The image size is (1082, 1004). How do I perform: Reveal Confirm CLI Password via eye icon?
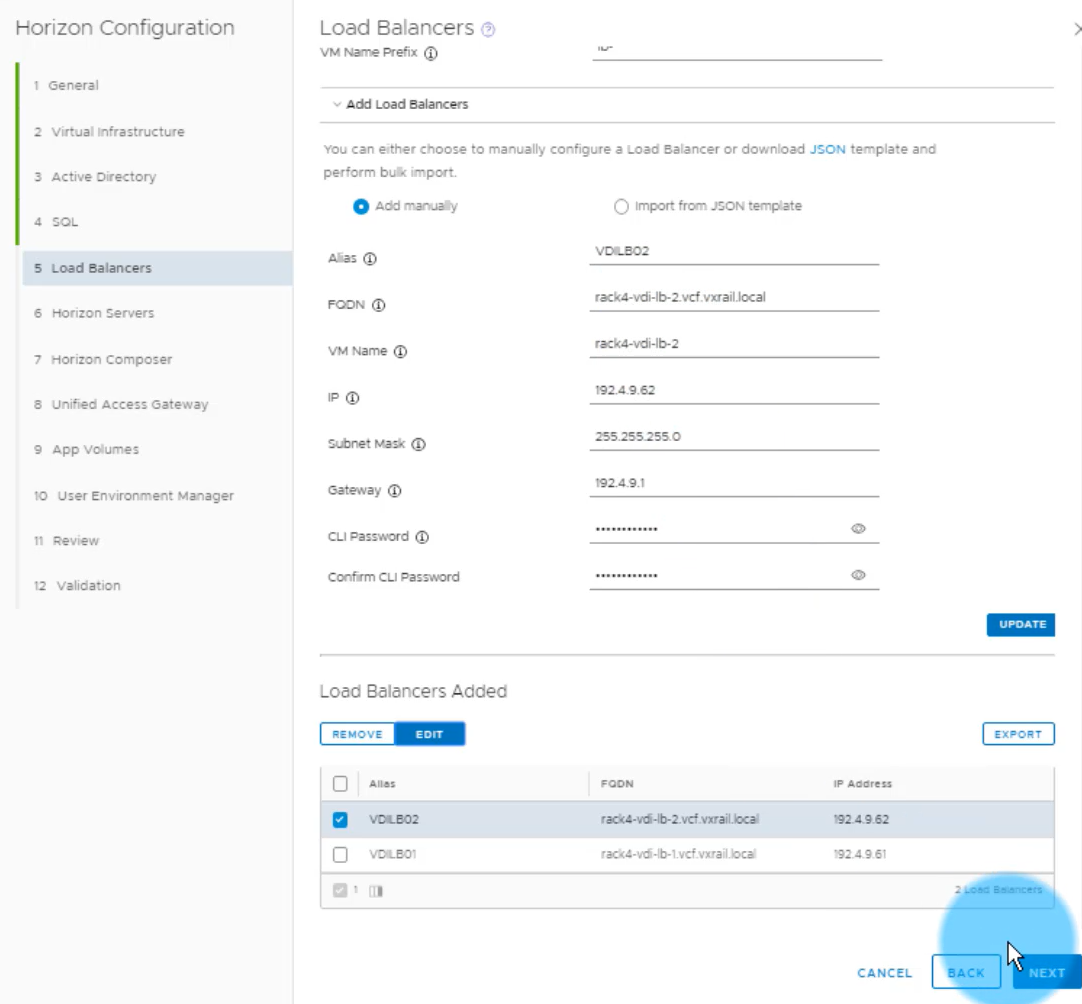[858, 575]
